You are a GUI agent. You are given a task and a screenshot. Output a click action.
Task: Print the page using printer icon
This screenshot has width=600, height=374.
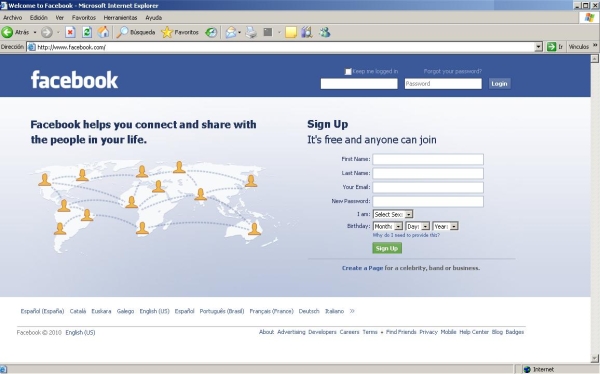(251, 33)
